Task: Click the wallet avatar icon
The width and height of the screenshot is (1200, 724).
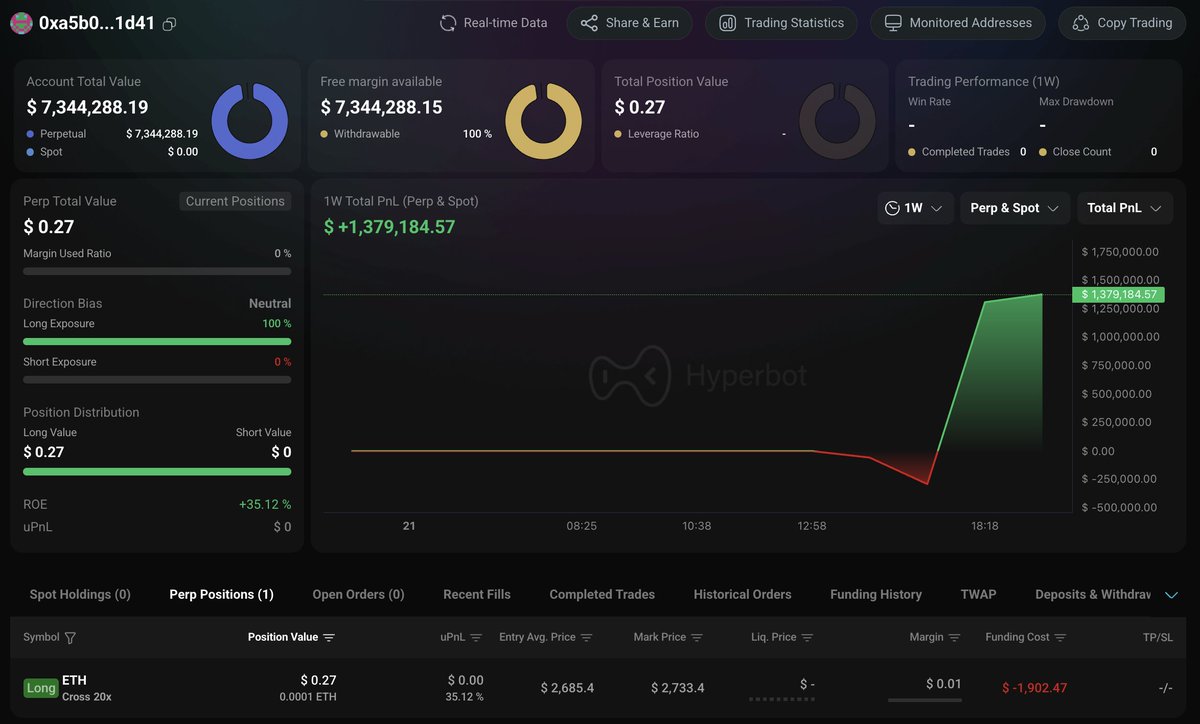Action: (x=21, y=23)
